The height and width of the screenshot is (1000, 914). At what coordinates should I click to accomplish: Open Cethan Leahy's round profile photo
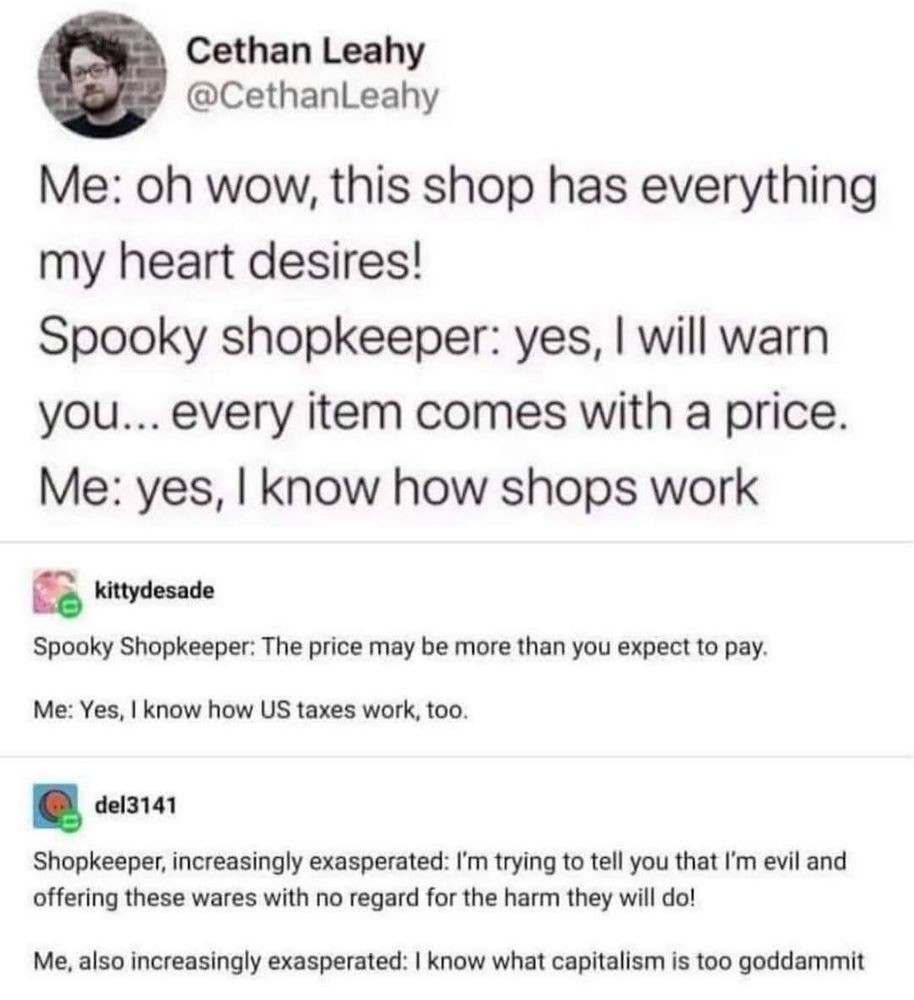pos(101,75)
